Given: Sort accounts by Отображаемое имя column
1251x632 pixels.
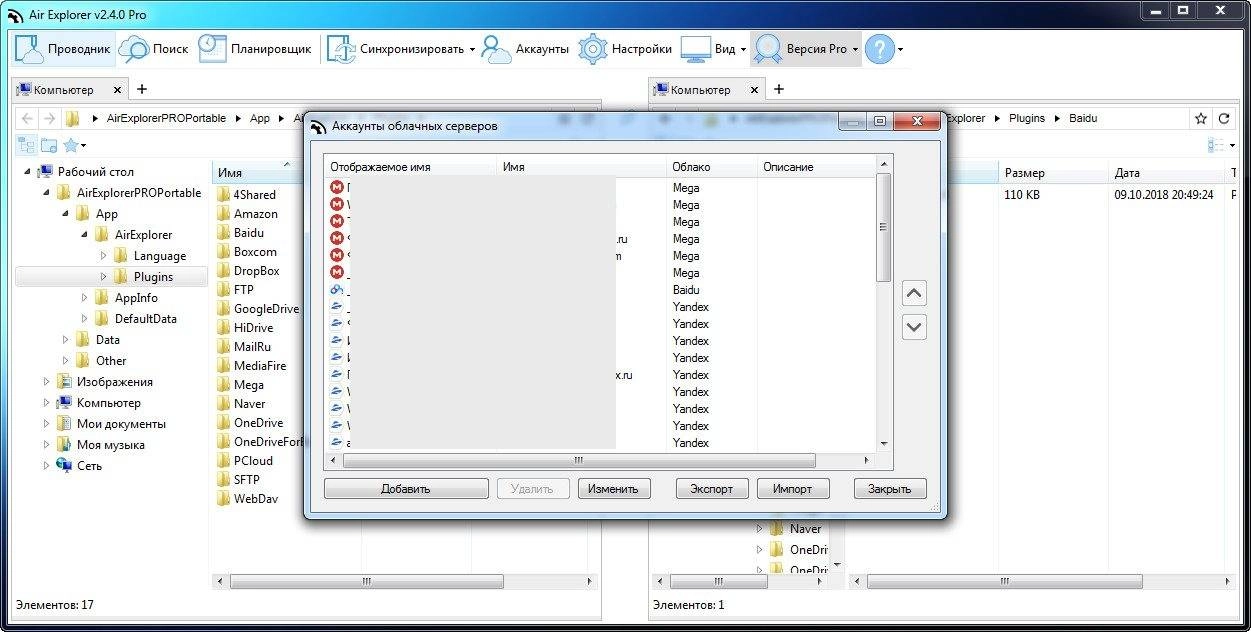Looking at the screenshot, I should 410,167.
